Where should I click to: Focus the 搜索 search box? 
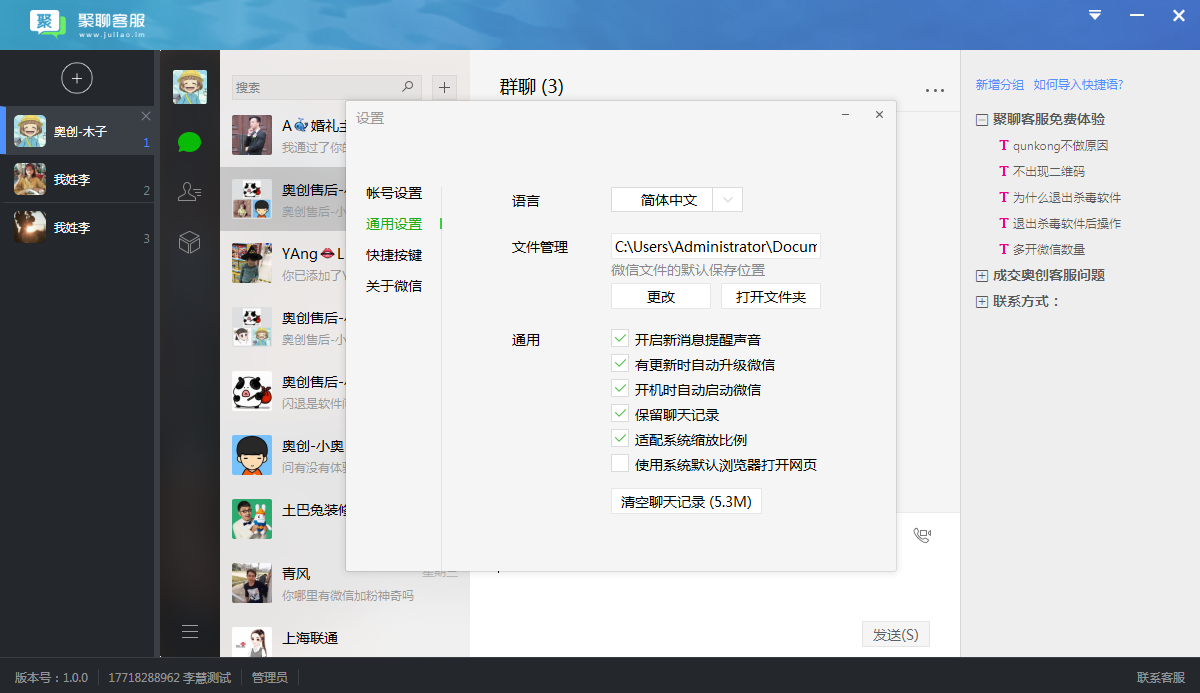tap(327, 88)
